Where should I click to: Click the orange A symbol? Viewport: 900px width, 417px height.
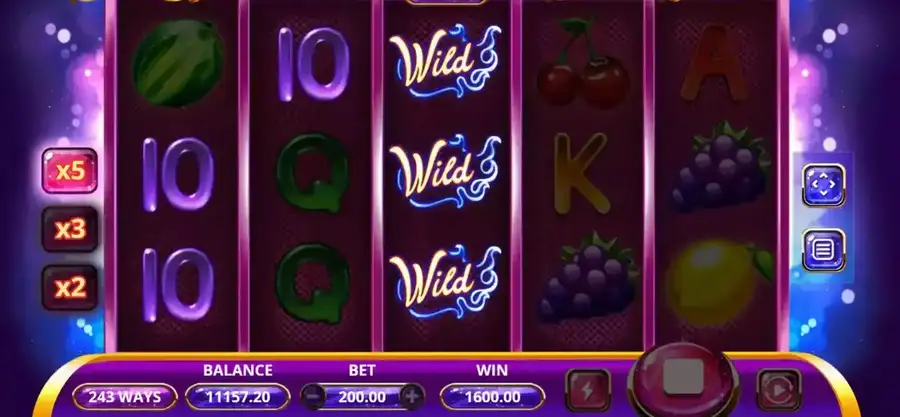tap(713, 63)
